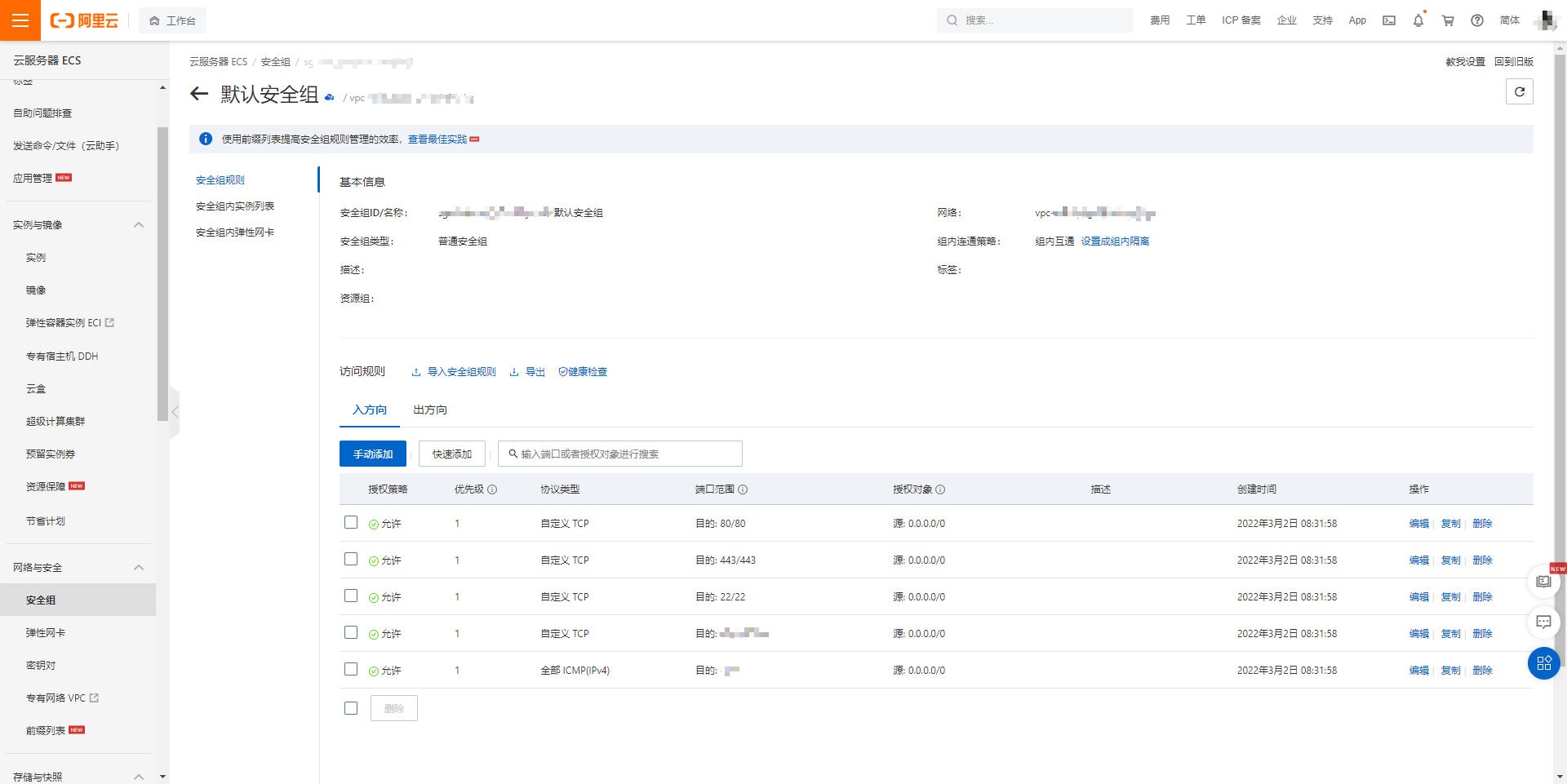Viewport: 1567px width, 784px height.
Task: Open the notifications bell
Action: tap(1418, 20)
